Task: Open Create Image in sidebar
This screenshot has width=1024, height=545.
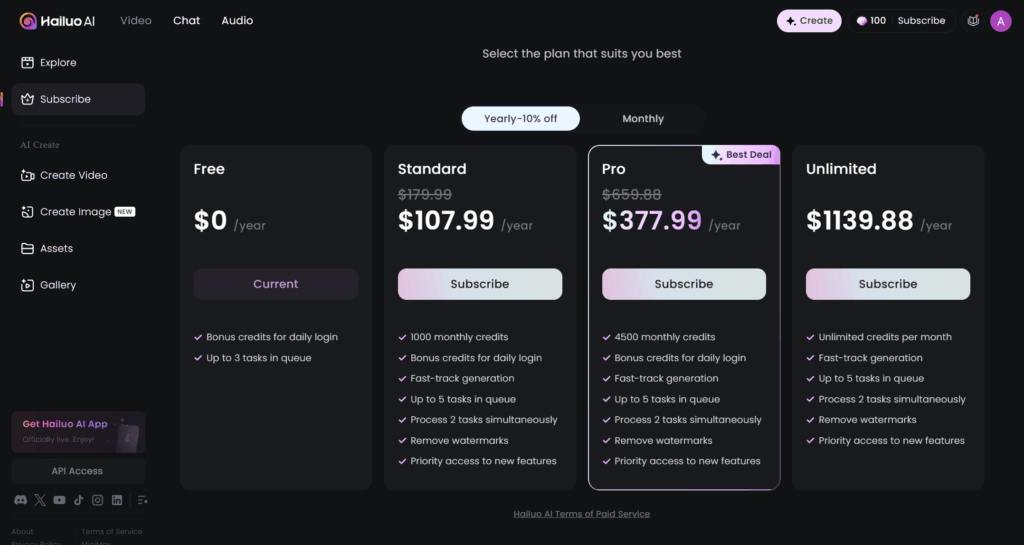Action: coord(75,212)
